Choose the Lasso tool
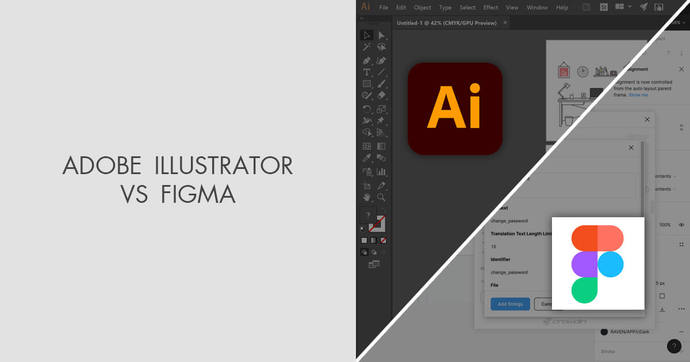This screenshot has width=690, height=362. pyautogui.click(x=381, y=48)
